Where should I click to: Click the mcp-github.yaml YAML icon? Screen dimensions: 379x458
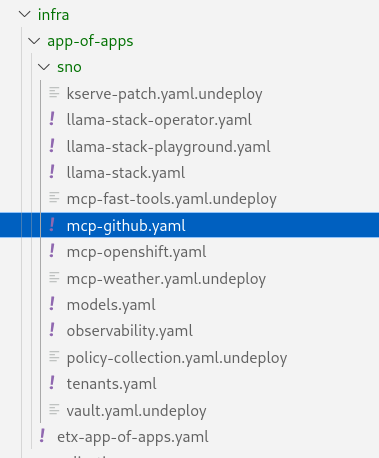click(52, 225)
